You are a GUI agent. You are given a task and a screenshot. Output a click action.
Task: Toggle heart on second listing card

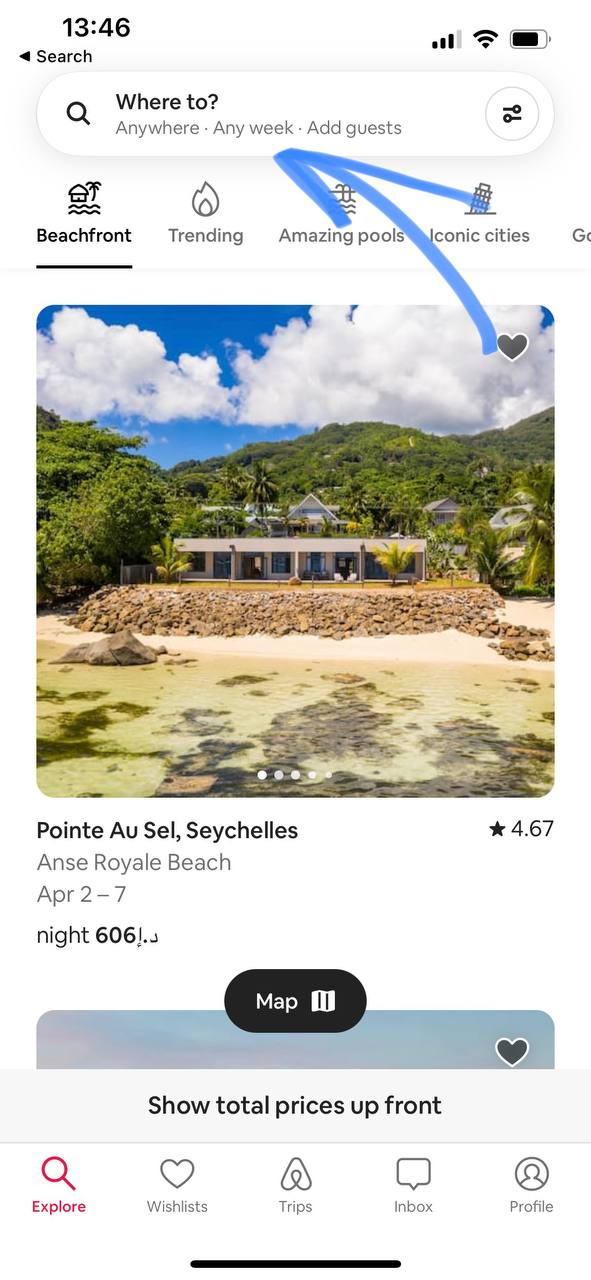point(512,1051)
